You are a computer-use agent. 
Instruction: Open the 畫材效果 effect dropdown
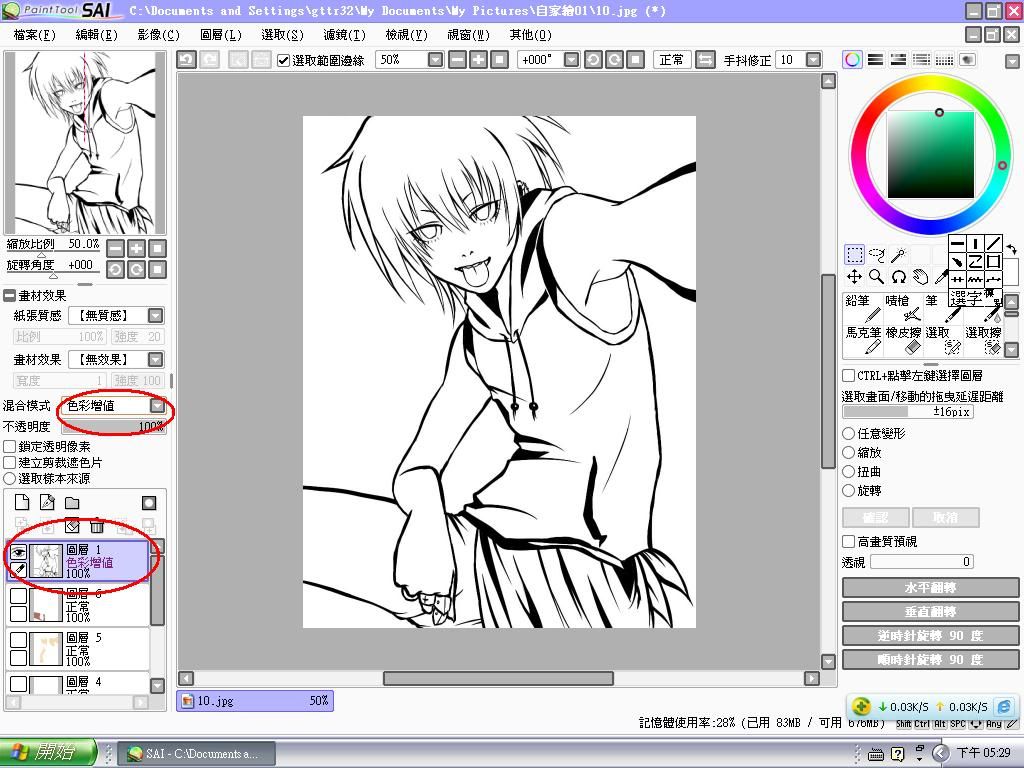(155, 359)
